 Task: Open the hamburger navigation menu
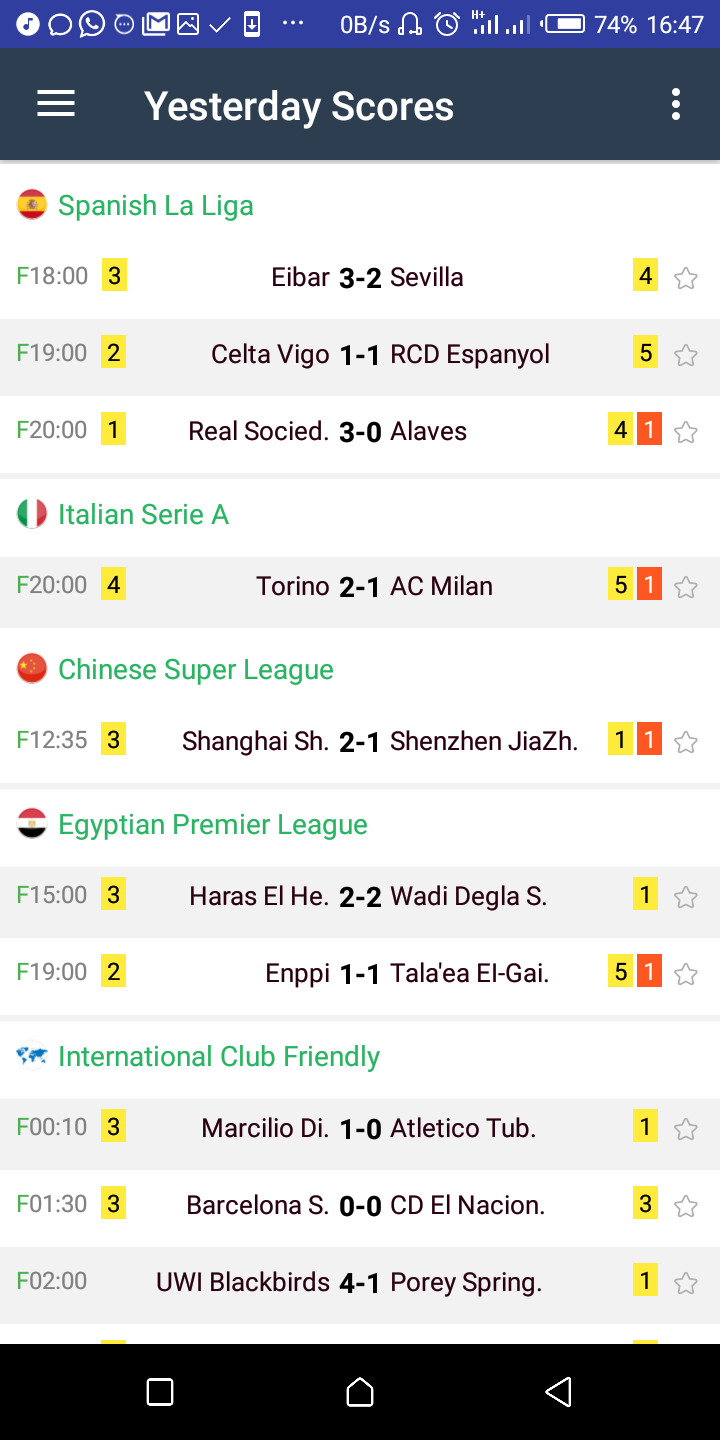(x=56, y=104)
